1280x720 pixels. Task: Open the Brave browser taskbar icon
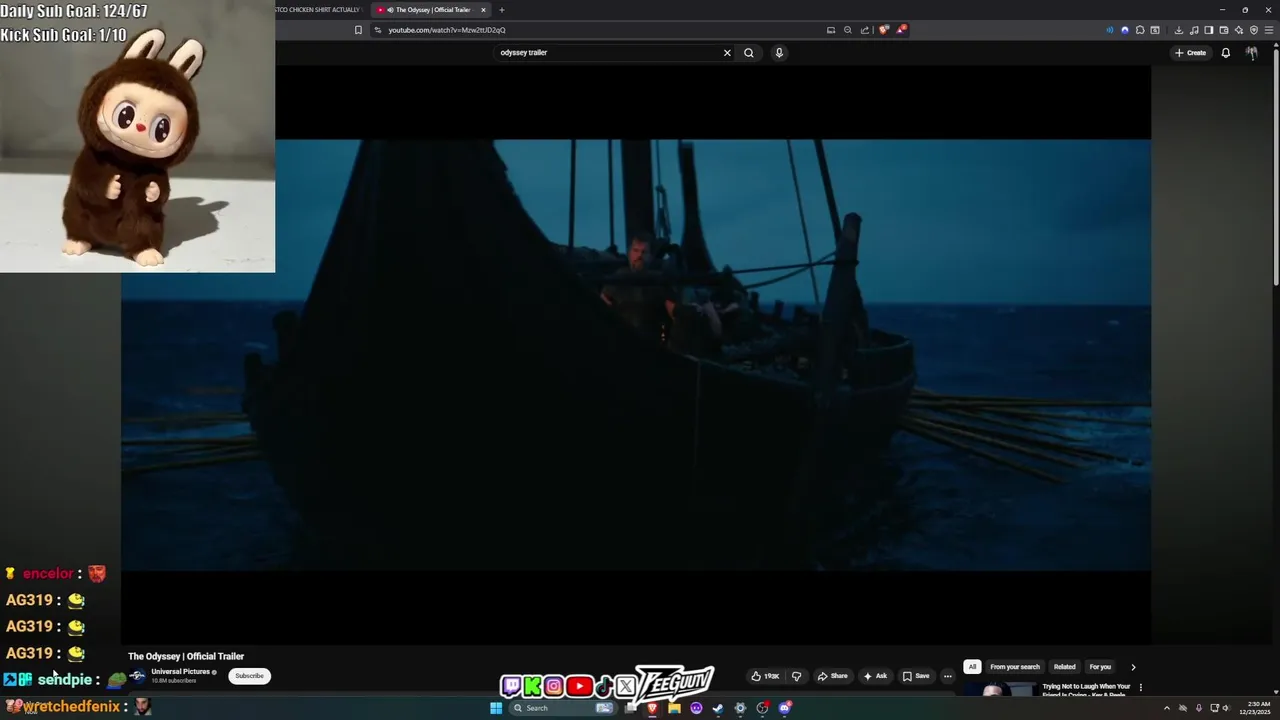[x=652, y=708]
